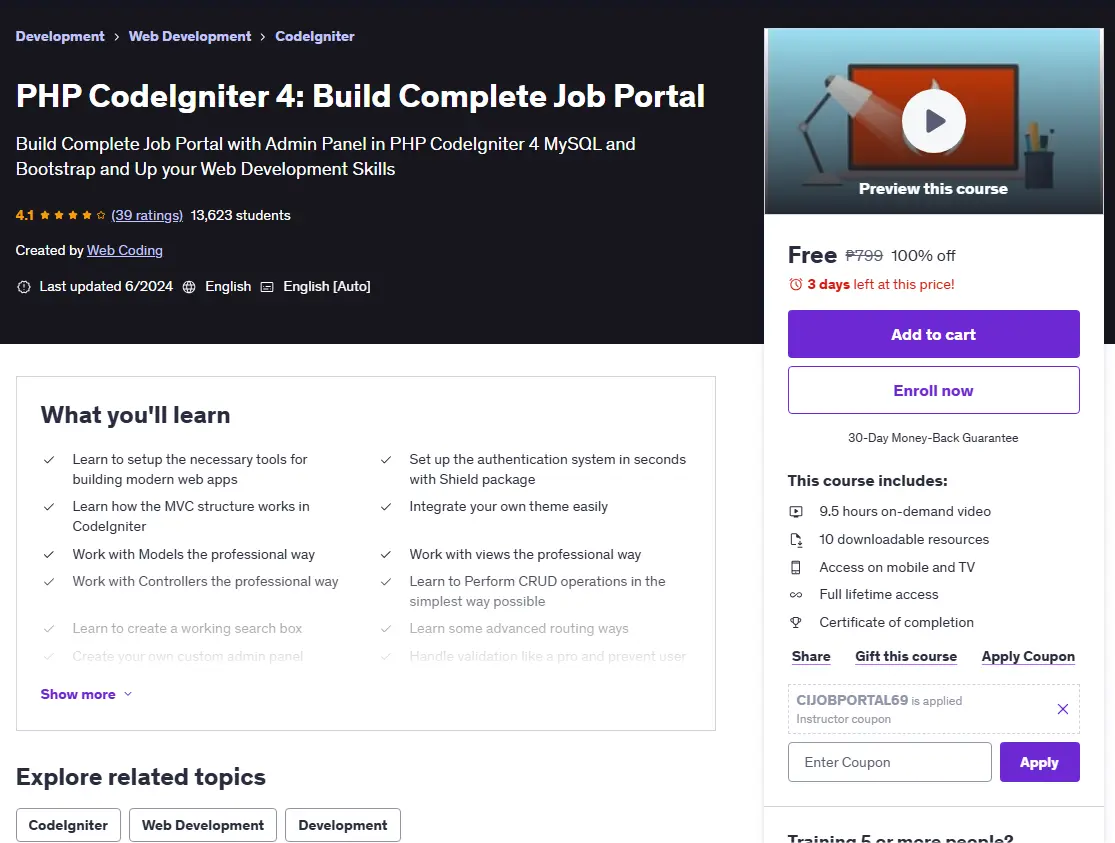
Task: Open the Share course link
Action: [x=811, y=657]
